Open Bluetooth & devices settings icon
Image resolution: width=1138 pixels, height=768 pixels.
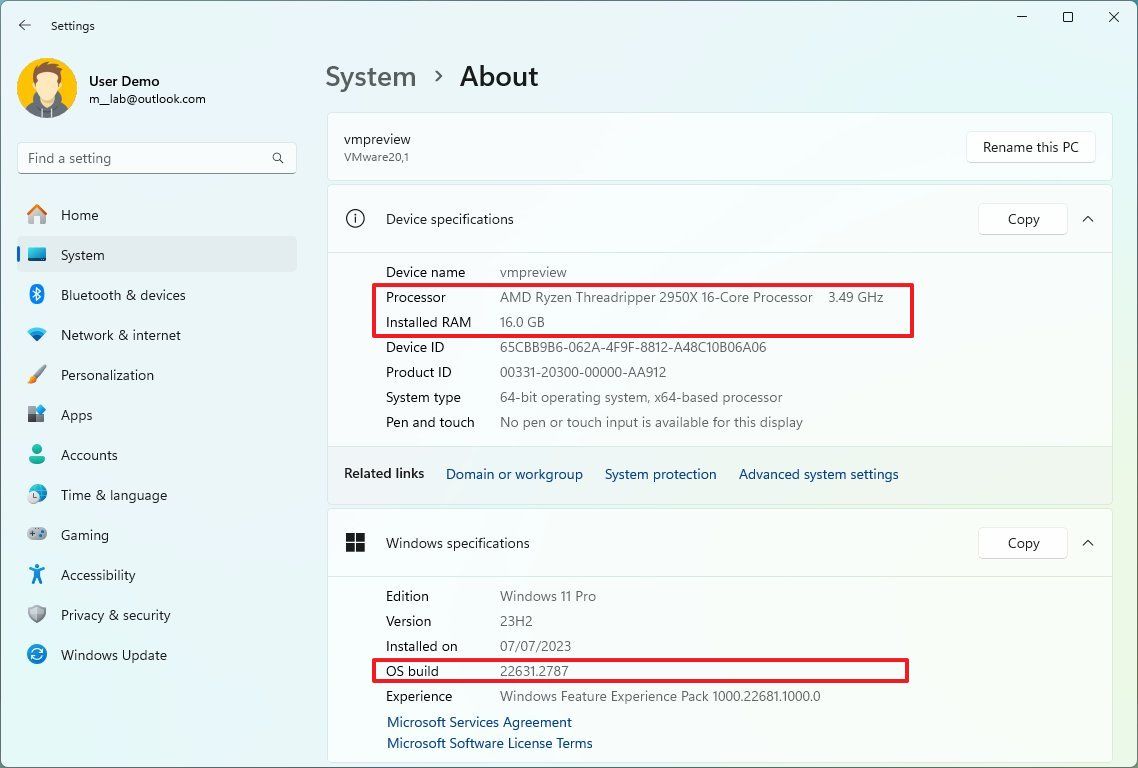click(37, 295)
